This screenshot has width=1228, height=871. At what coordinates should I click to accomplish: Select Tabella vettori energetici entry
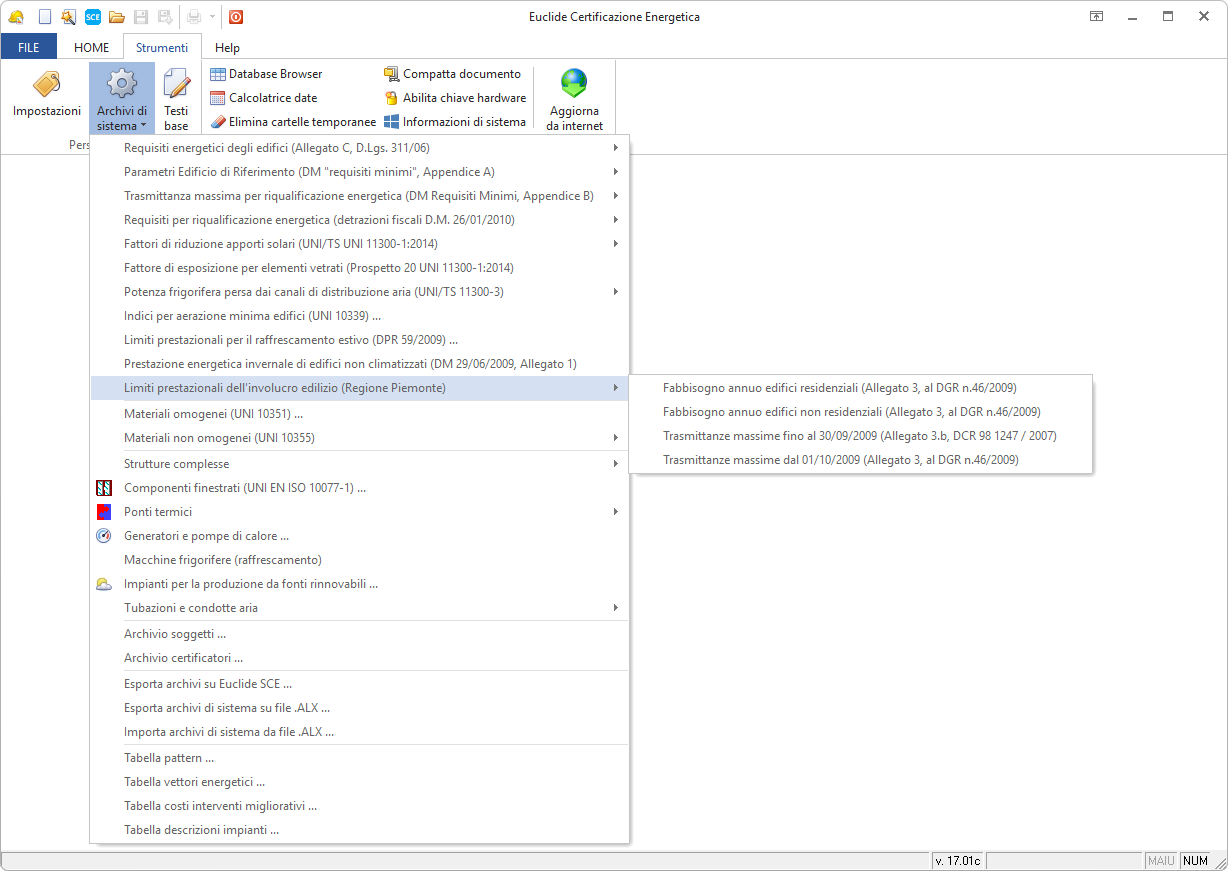194,782
